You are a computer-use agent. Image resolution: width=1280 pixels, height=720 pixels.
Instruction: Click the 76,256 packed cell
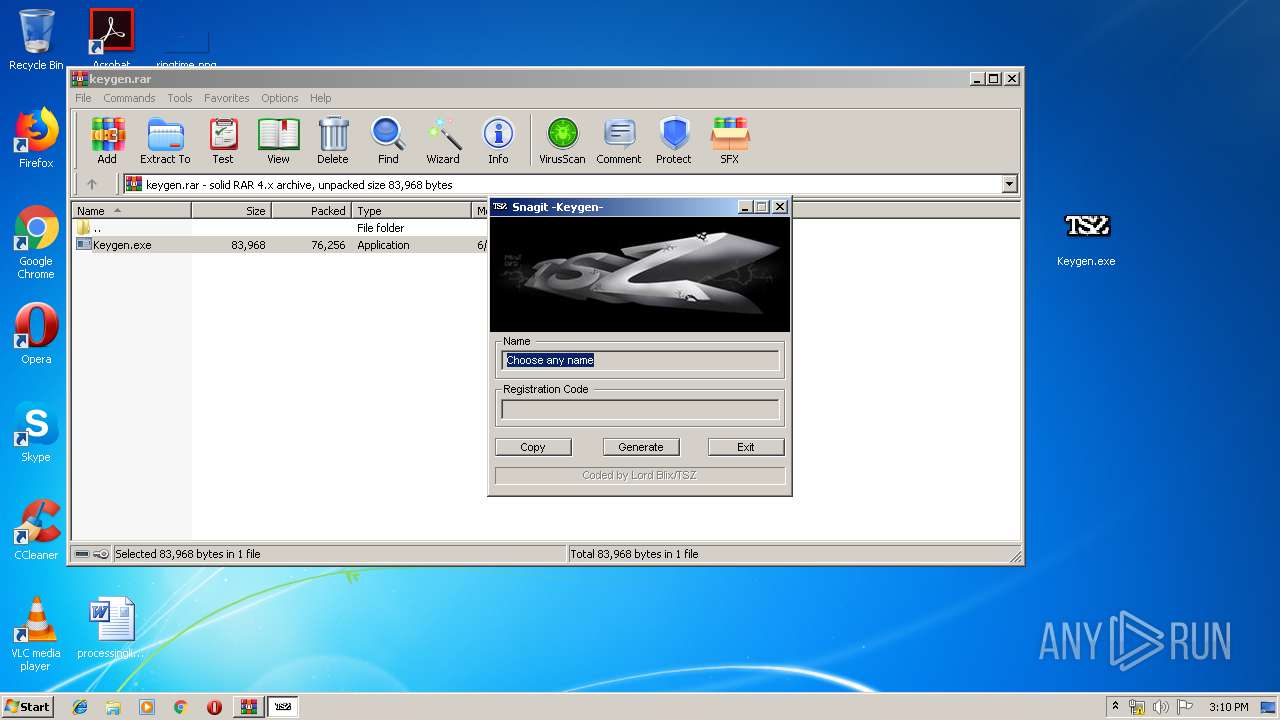click(328, 245)
